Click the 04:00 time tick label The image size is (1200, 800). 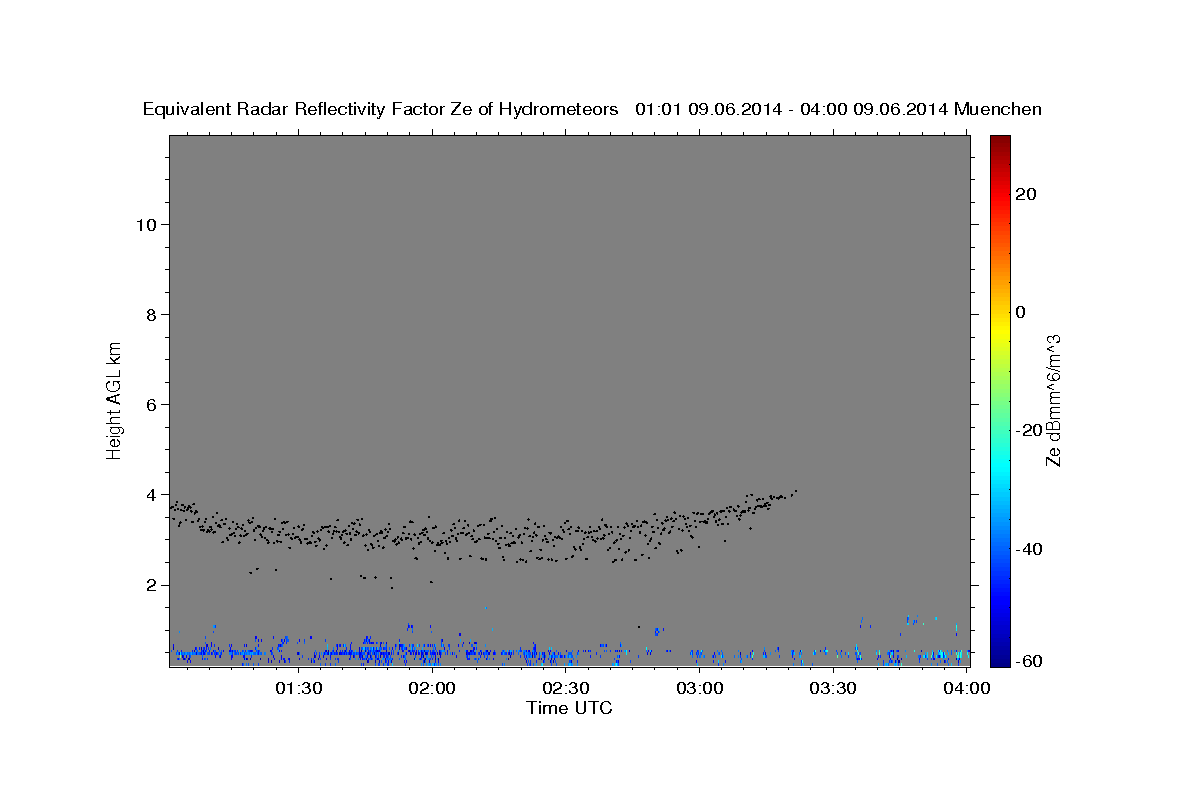coord(966,688)
